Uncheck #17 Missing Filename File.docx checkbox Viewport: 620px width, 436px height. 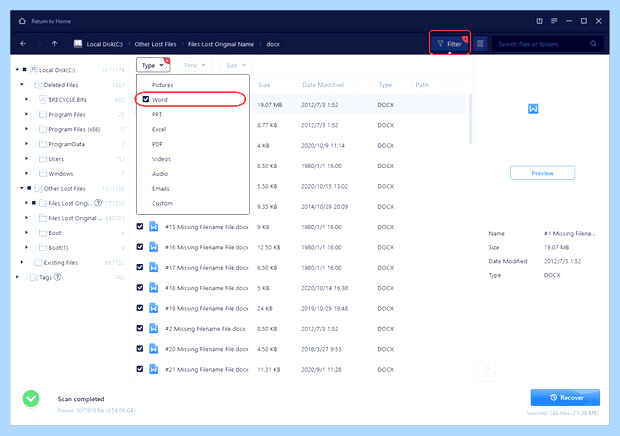tap(140, 267)
